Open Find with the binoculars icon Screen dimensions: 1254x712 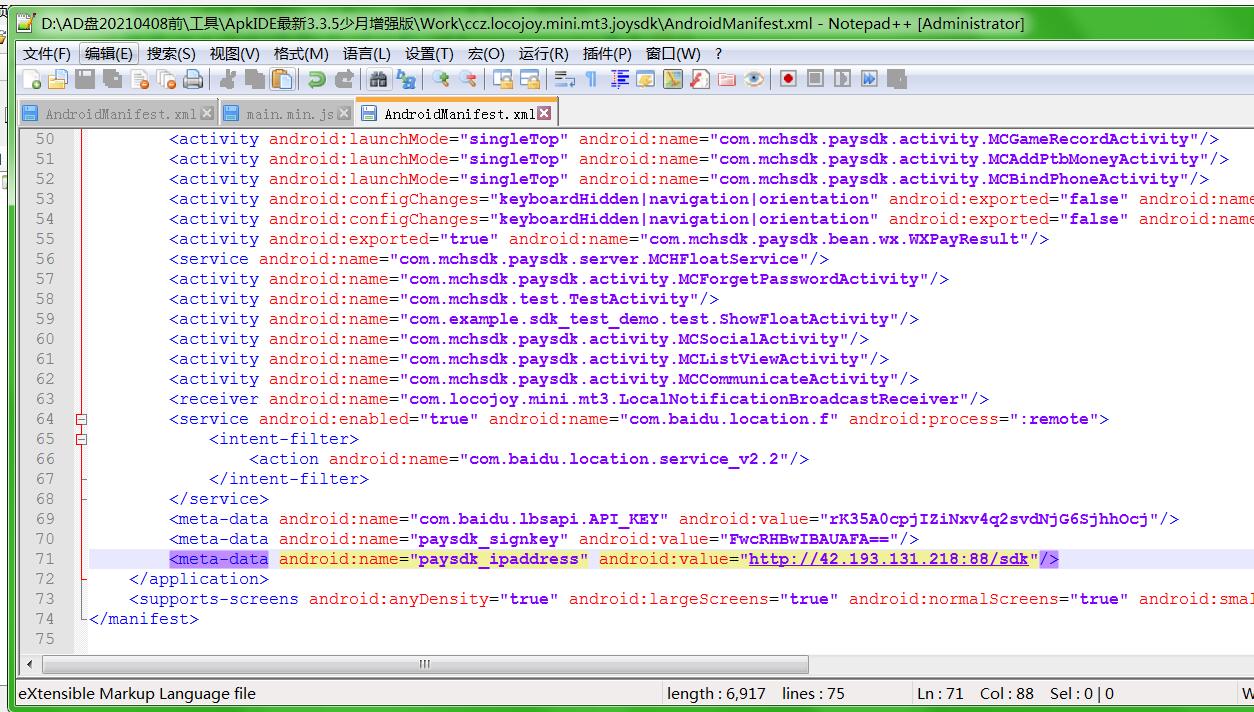[378, 80]
